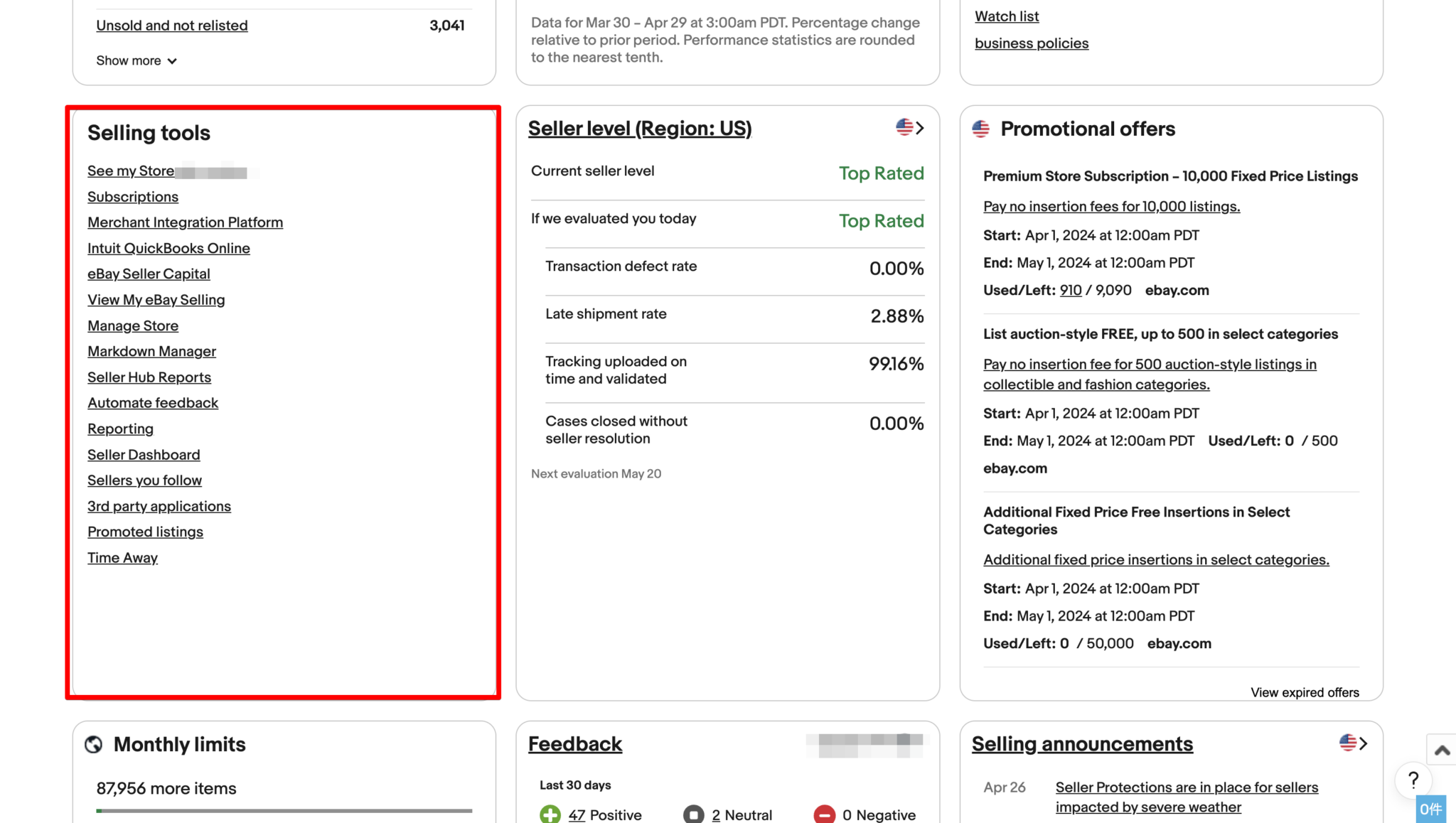This screenshot has width=1456, height=823.
Task: Open the Time Away link
Action: tap(122, 558)
